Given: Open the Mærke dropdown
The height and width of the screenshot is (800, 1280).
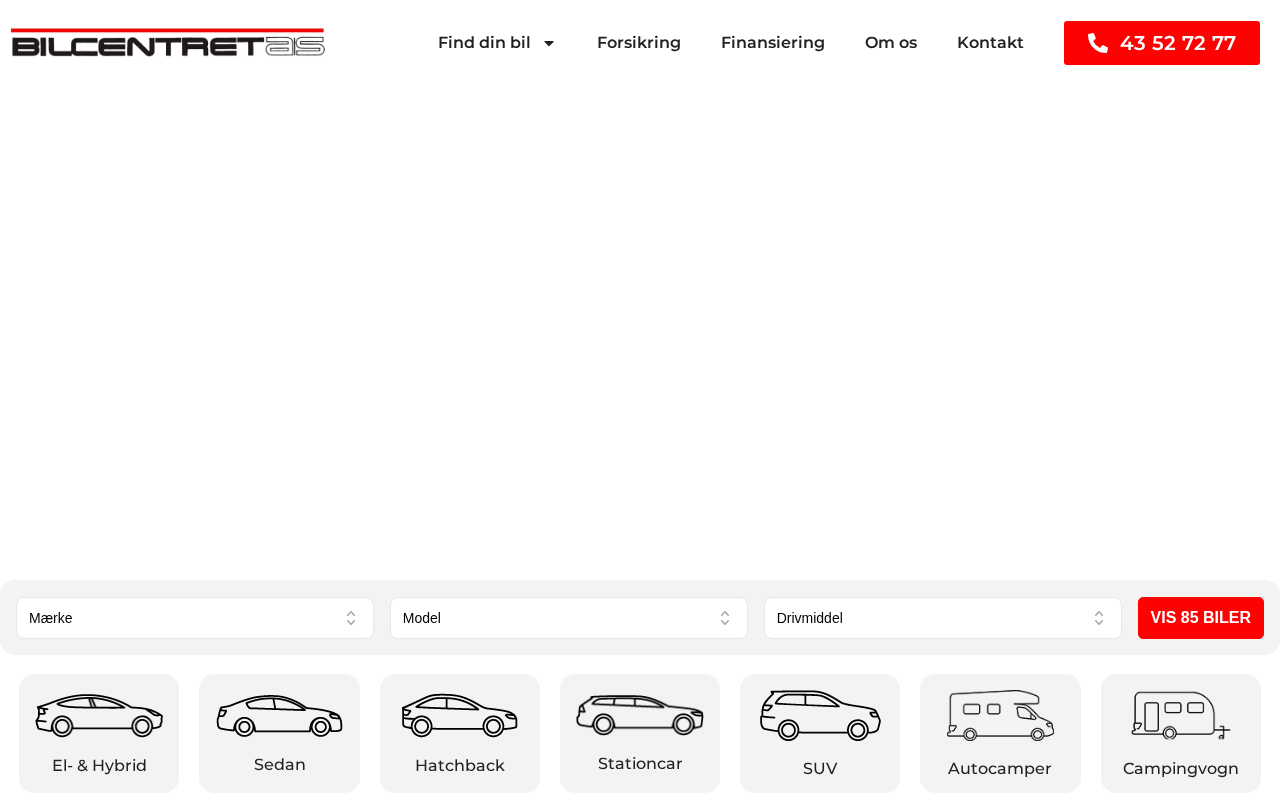Looking at the screenshot, I should pyautogui.click(x=195, y=618).
